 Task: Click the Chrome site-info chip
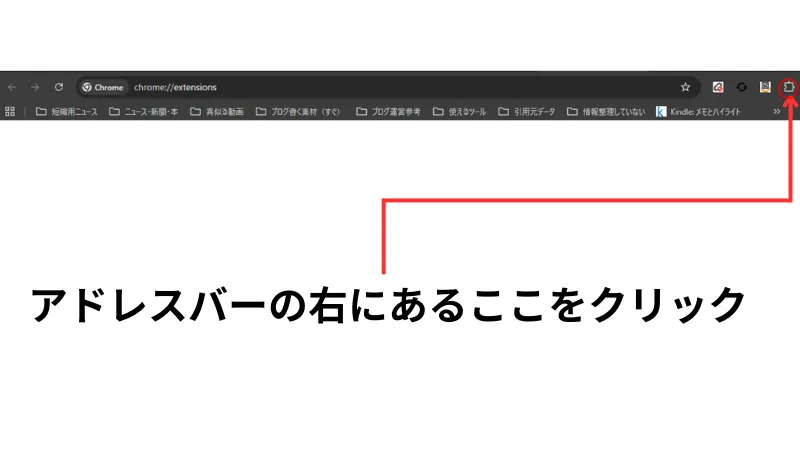[103, 87]
